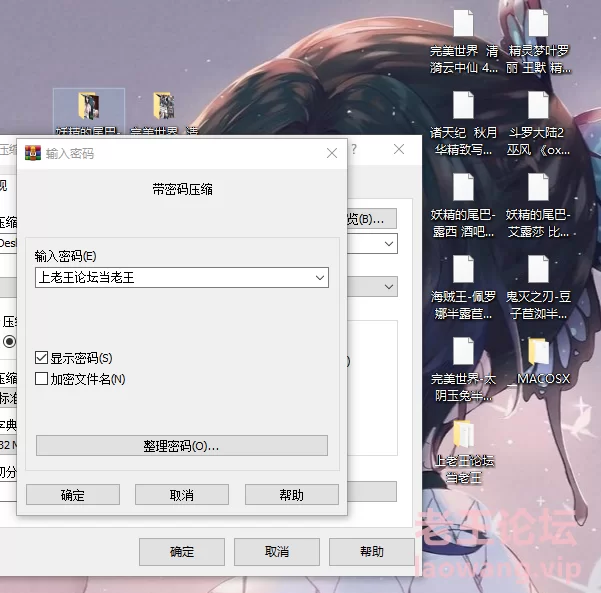Confirm password with 确定 in password dialog
Image resolution: width=601 pixels, height=593 pixels.
pyautogui.click(x=73, y=494)
